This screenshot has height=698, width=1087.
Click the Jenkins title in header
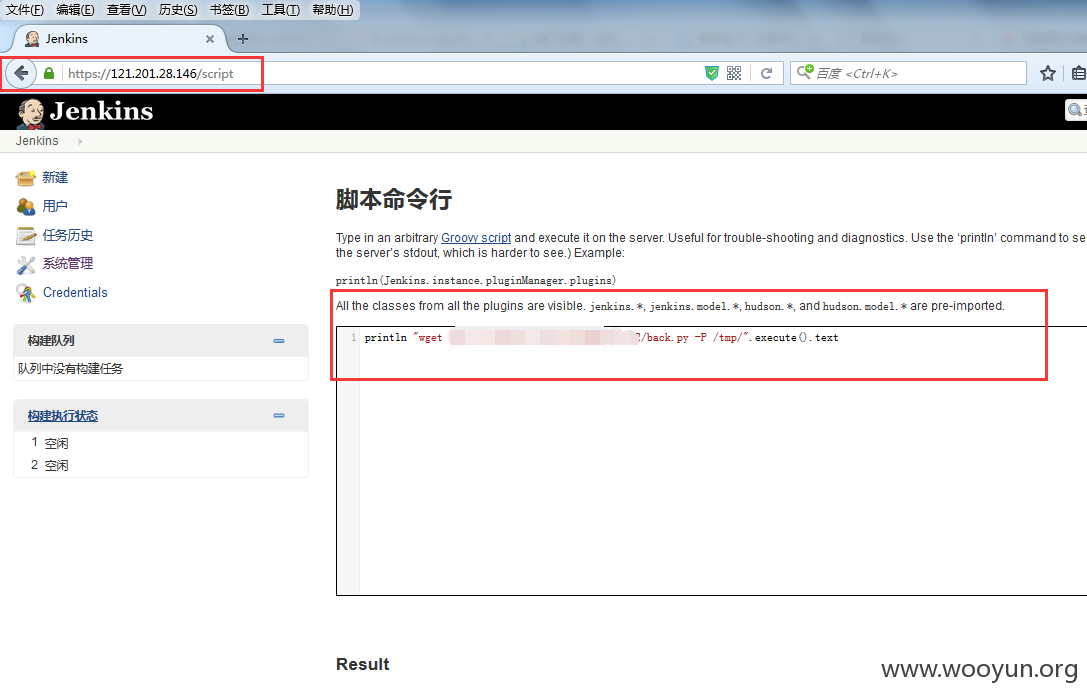click(101, 111)
